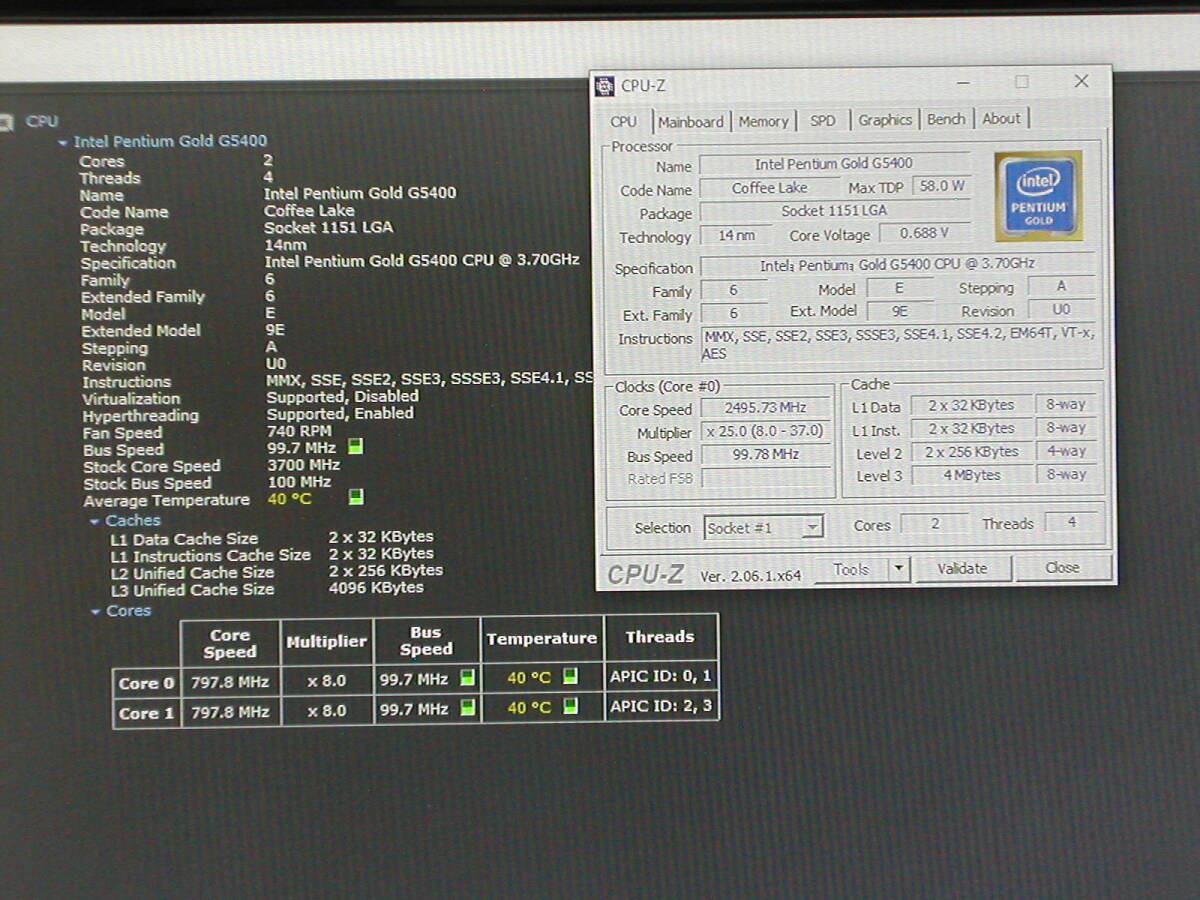Collapse the Caches section
The image size is (1200, 900).
click(95, 521)
